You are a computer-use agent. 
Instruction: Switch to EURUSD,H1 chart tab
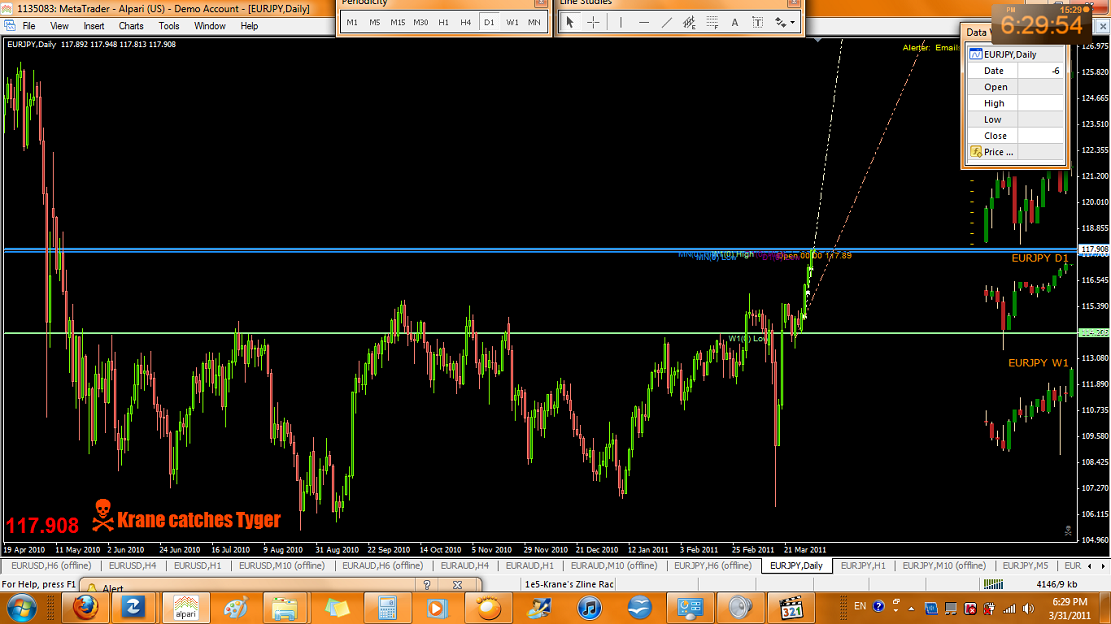198,565
